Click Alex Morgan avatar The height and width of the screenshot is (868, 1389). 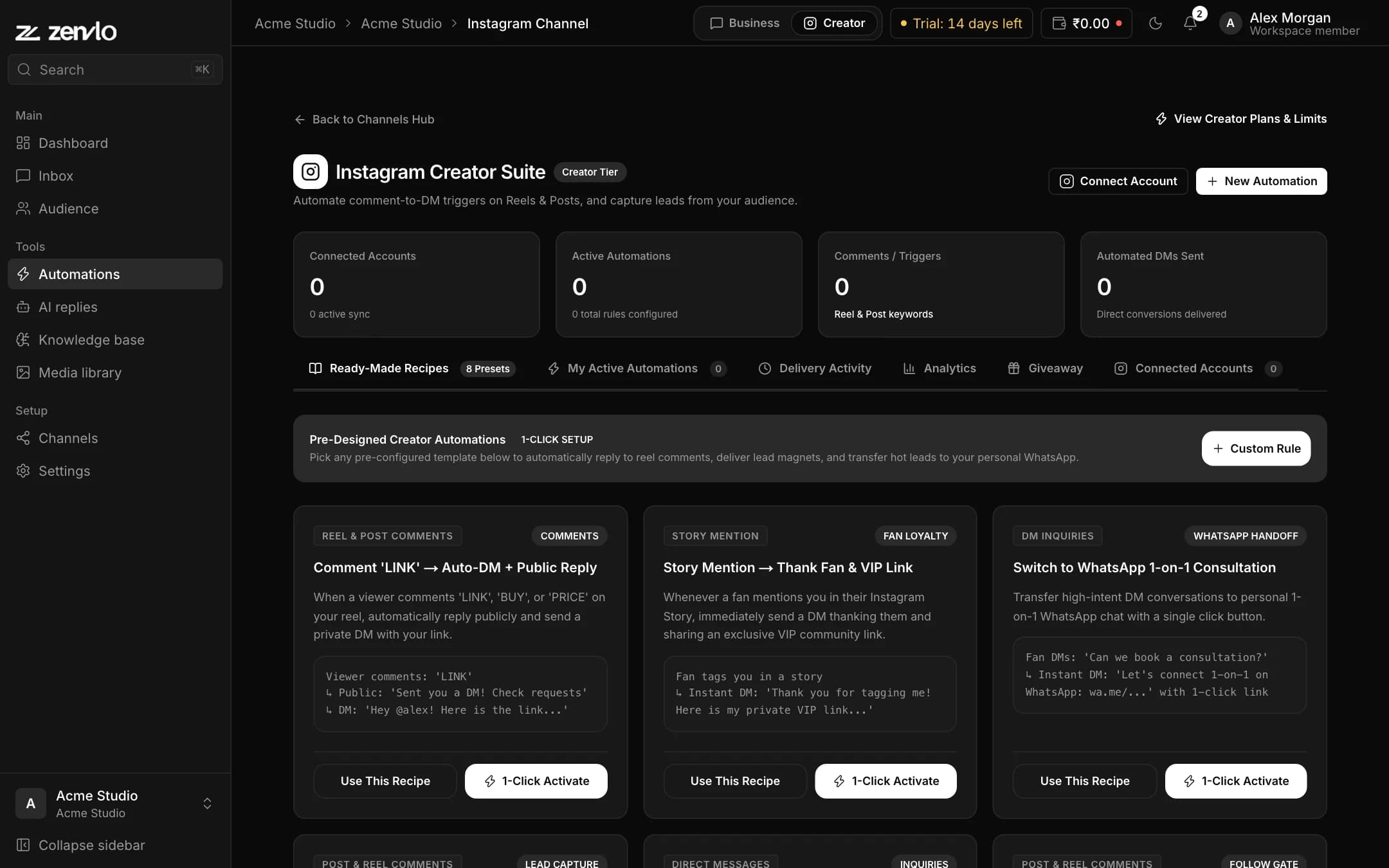1230,23
